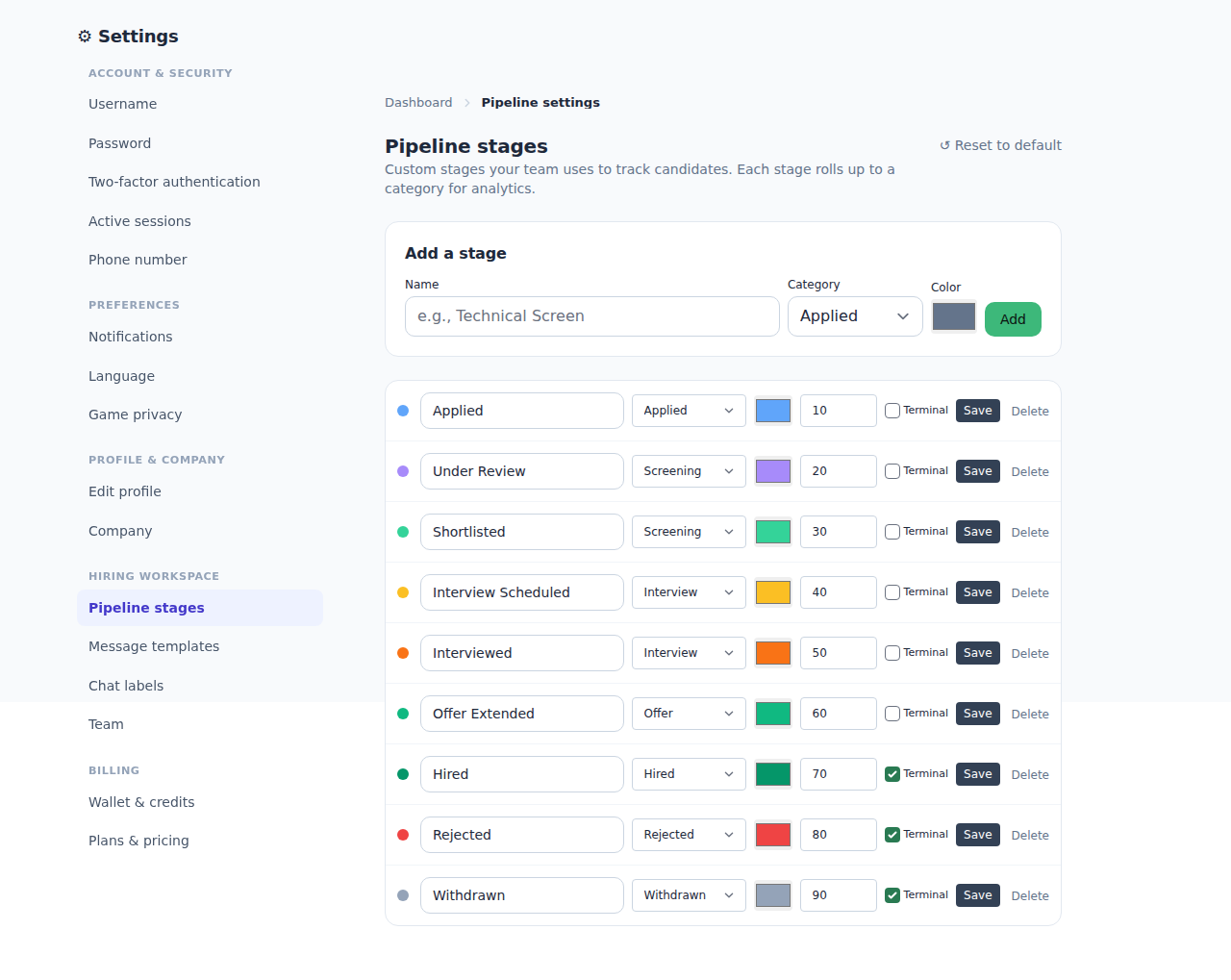Delete the Rejected stage
This screenshot has height=980, width=1231.
click(x=1030, y=835)
